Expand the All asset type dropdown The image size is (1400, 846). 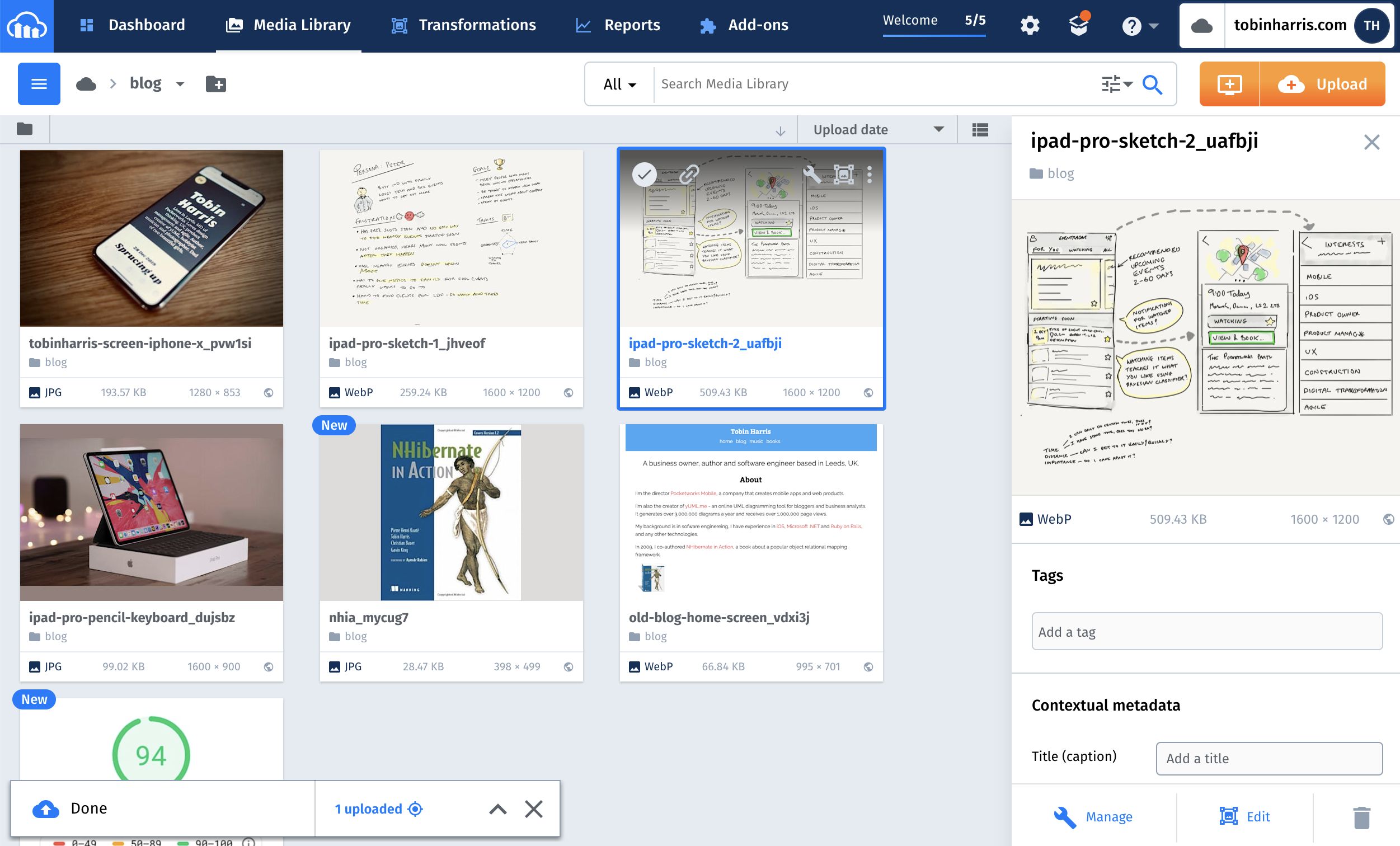click(x=619, y=84)
